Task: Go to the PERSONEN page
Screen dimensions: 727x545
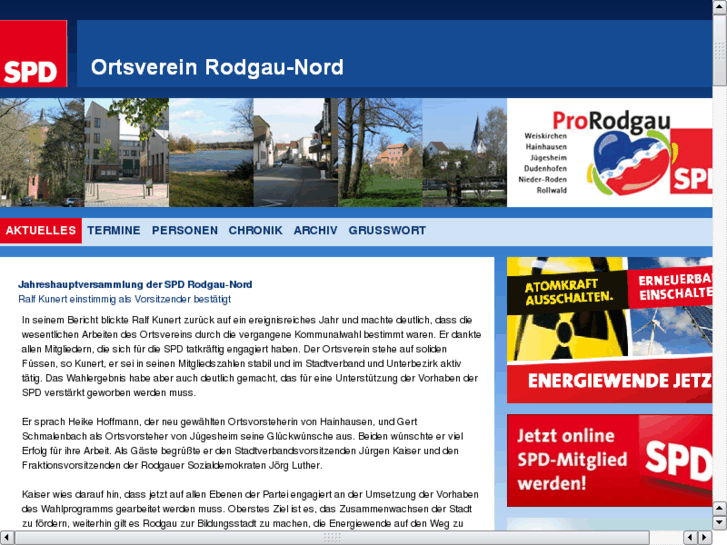Action: pyautogui.click(x=185, y=231)
